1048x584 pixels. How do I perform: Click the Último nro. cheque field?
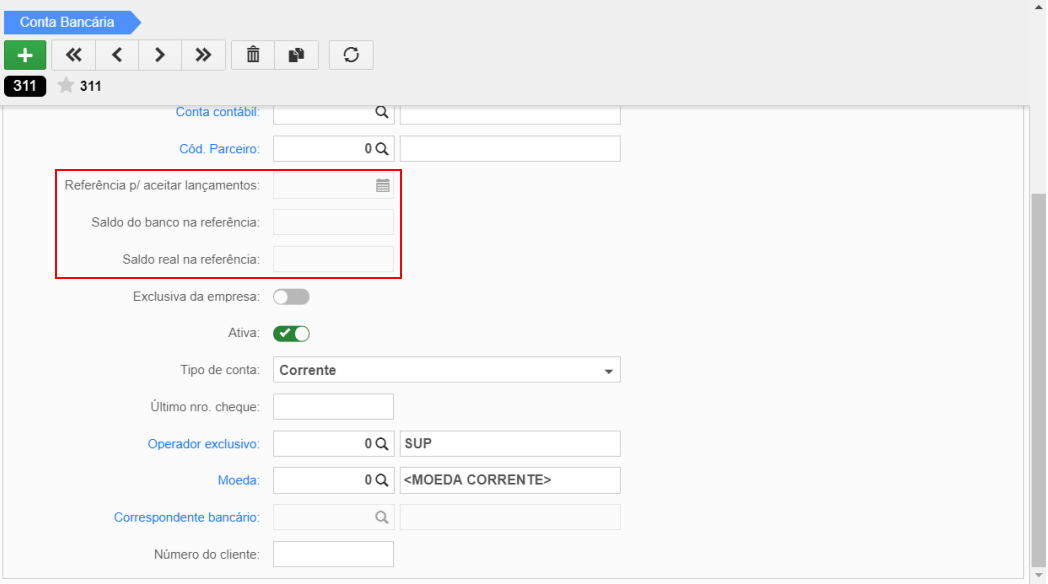click(x=333, y=406)
